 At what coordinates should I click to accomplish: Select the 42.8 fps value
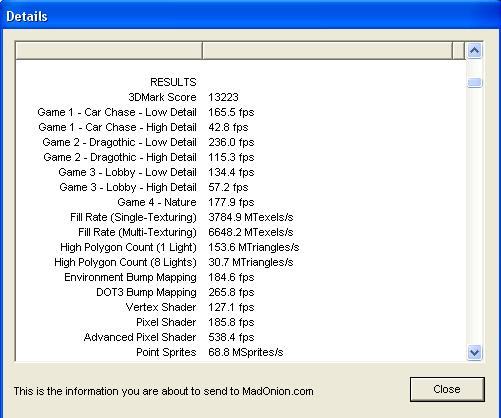[228, 127]
